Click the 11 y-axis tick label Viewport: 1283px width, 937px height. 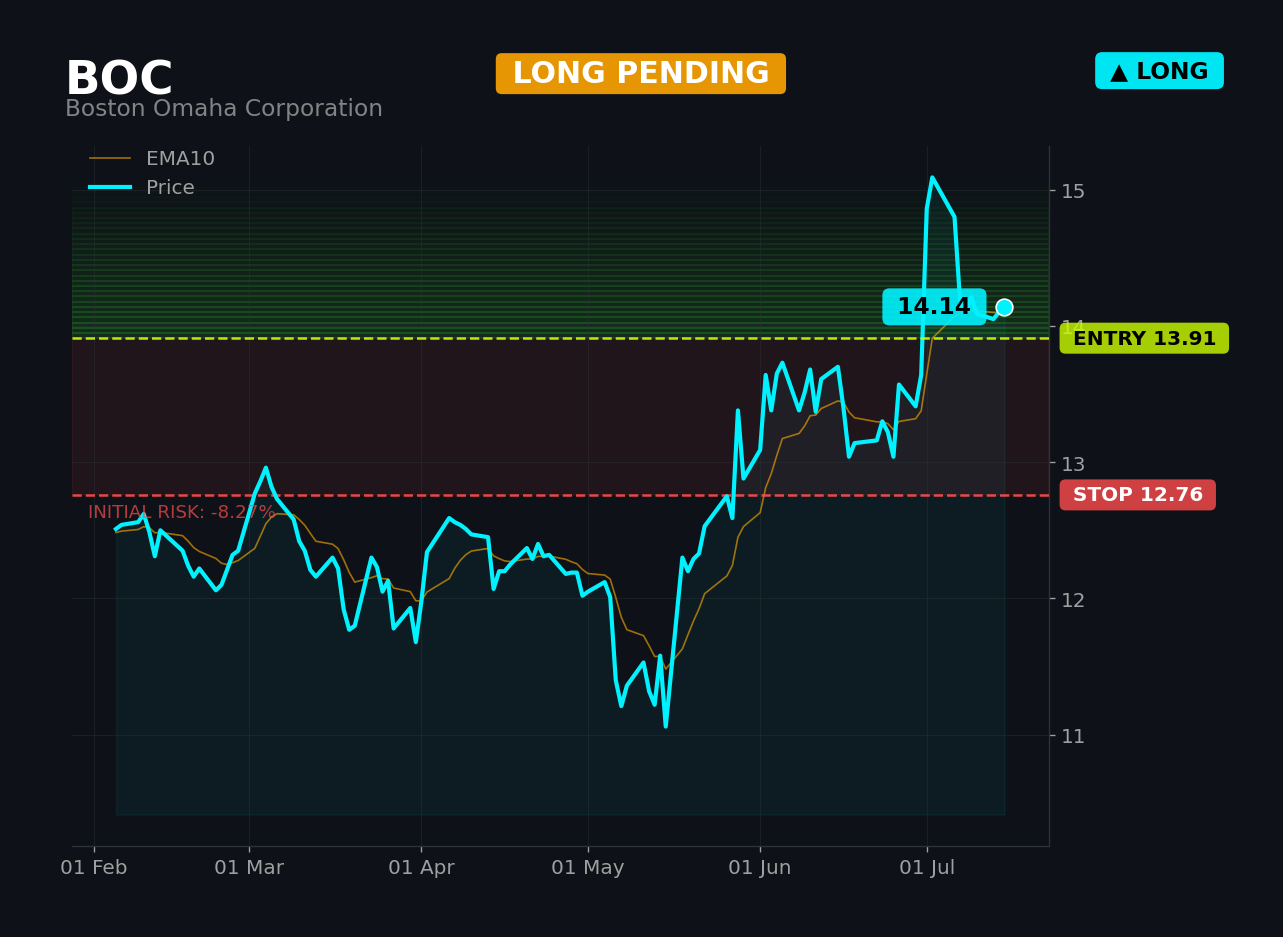pyautogui.click(x=1073, y=736)
